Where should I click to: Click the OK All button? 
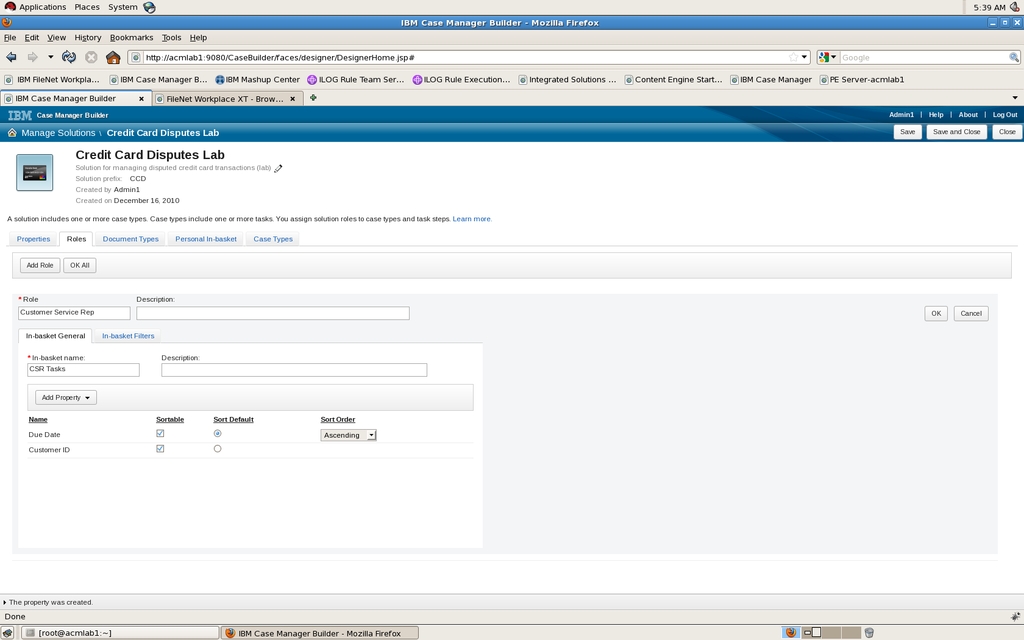pyautogui.click(x=80, y=265)
